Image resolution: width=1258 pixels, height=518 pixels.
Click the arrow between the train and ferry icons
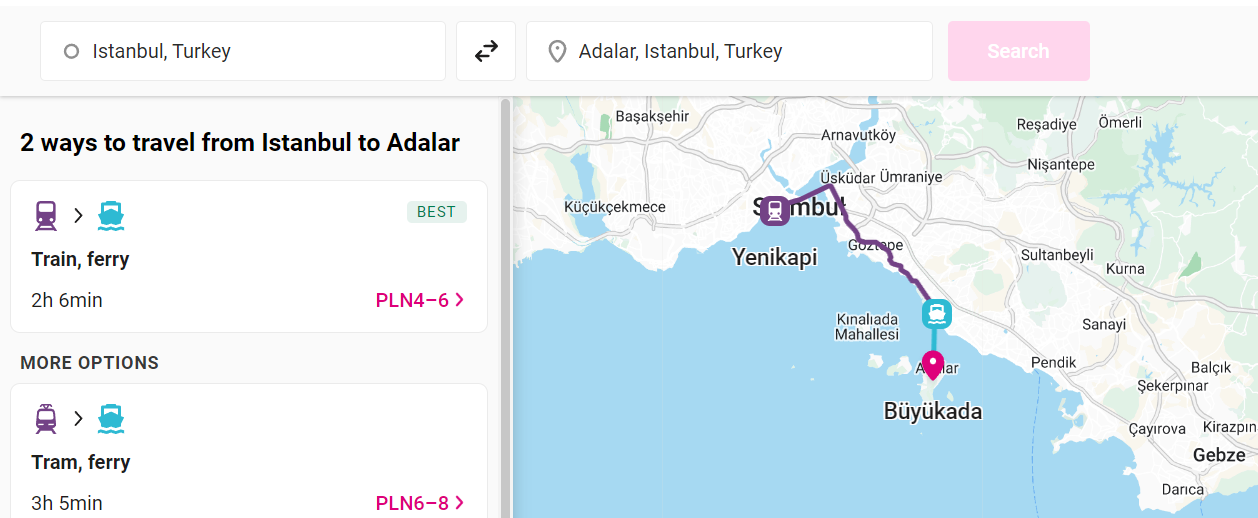click(x=78, y=215)
